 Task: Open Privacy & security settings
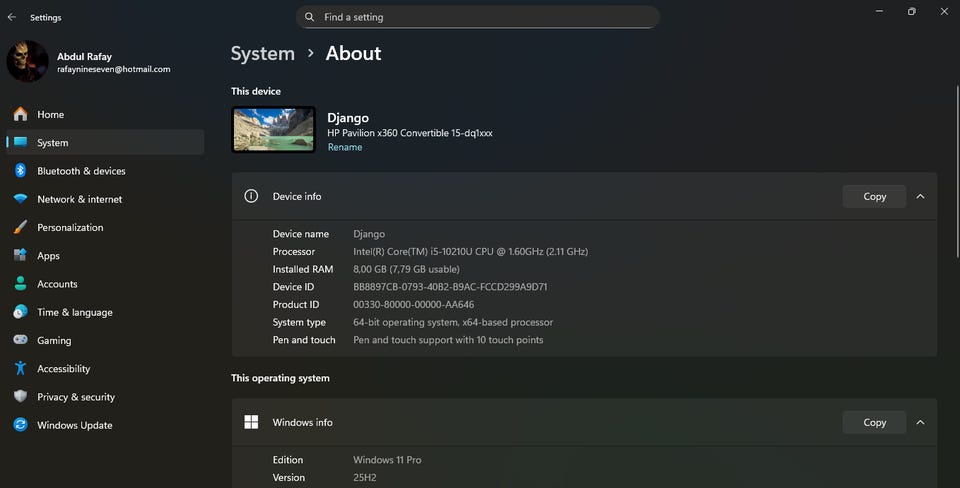tap(105, 396)
